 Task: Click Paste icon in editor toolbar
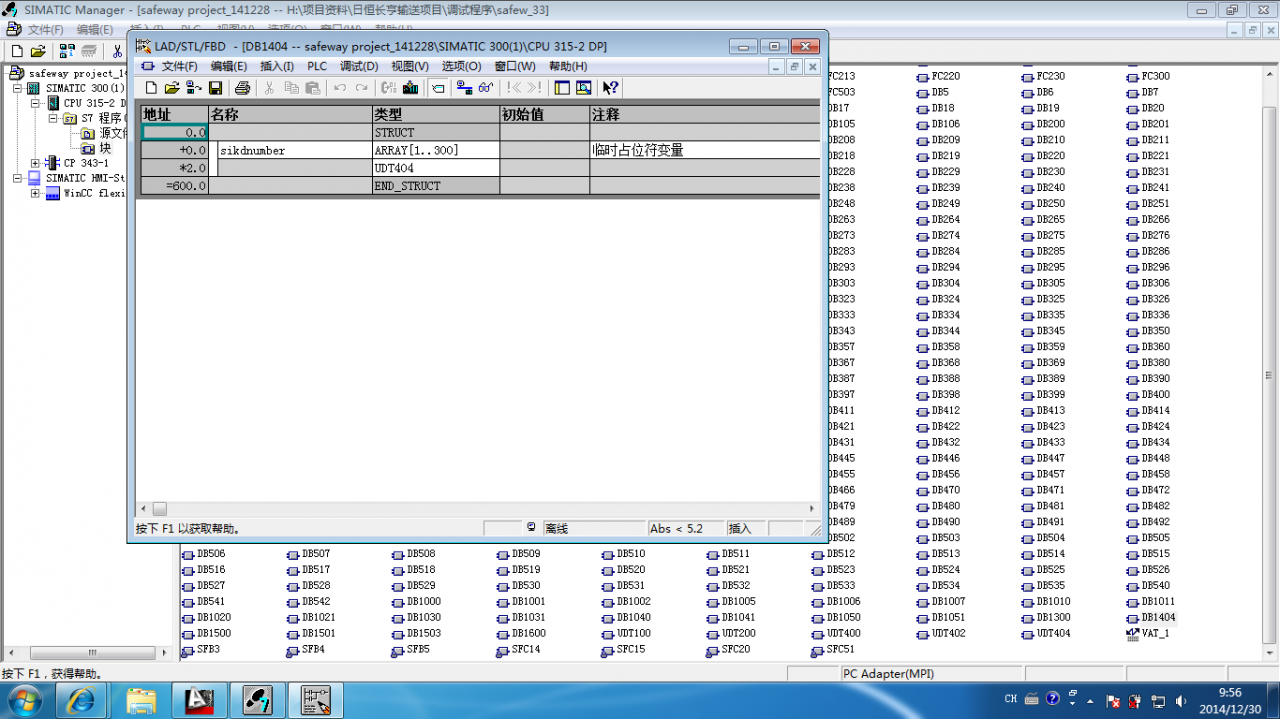coord(311,88)
